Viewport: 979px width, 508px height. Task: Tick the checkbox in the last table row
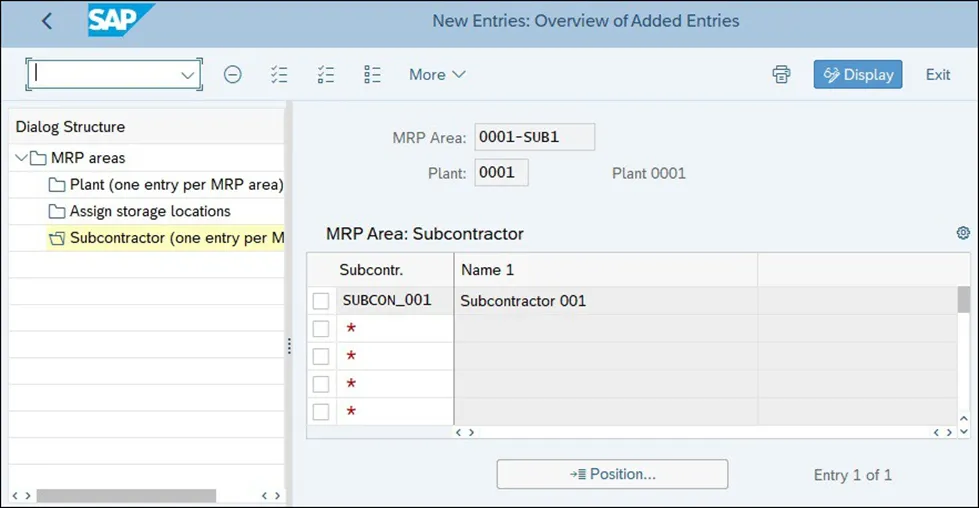pyautogui.click(x=321, y=412)
